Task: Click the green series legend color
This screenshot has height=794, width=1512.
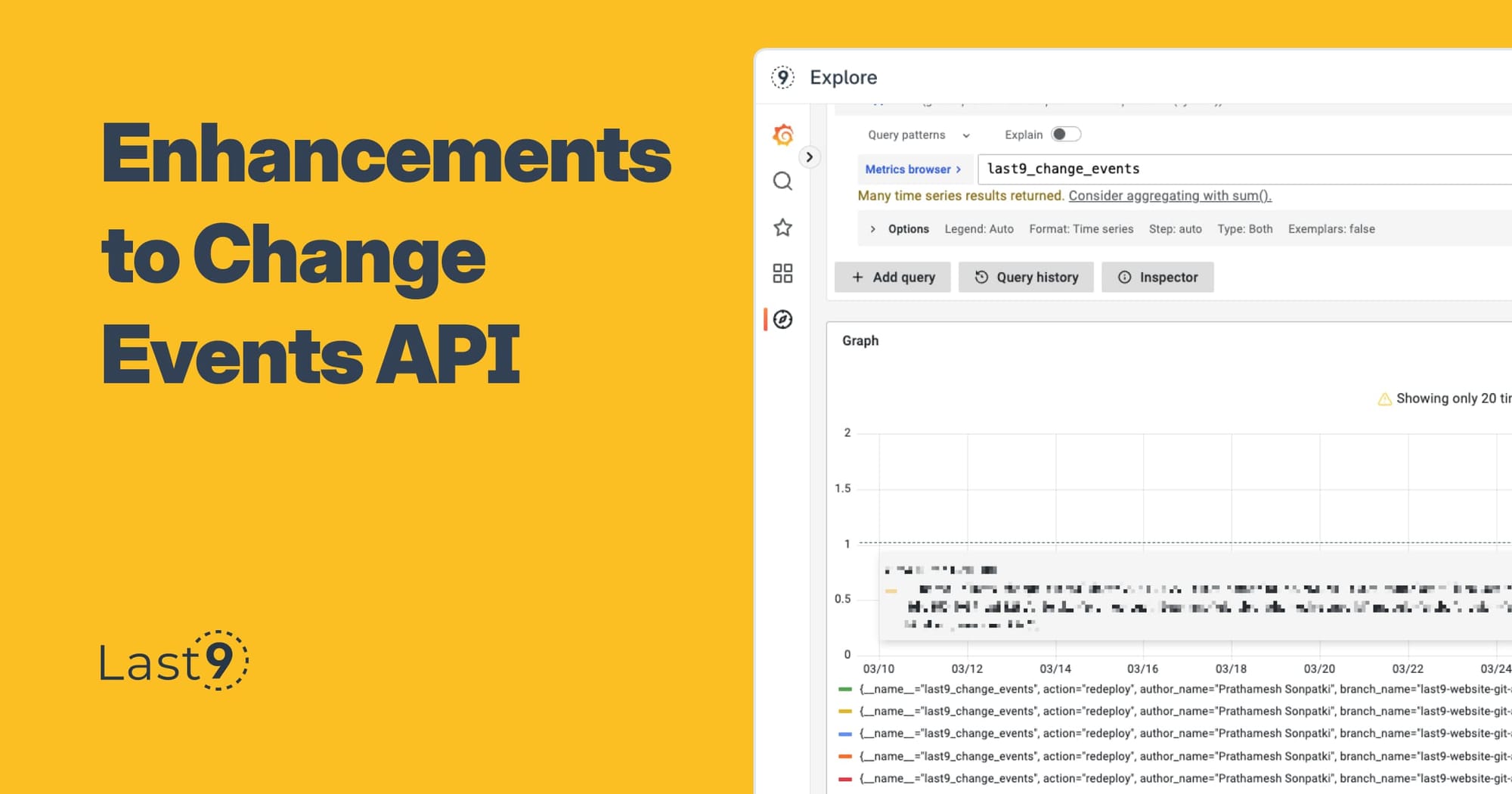Action: pyautogui.click(x=845, y=690)
